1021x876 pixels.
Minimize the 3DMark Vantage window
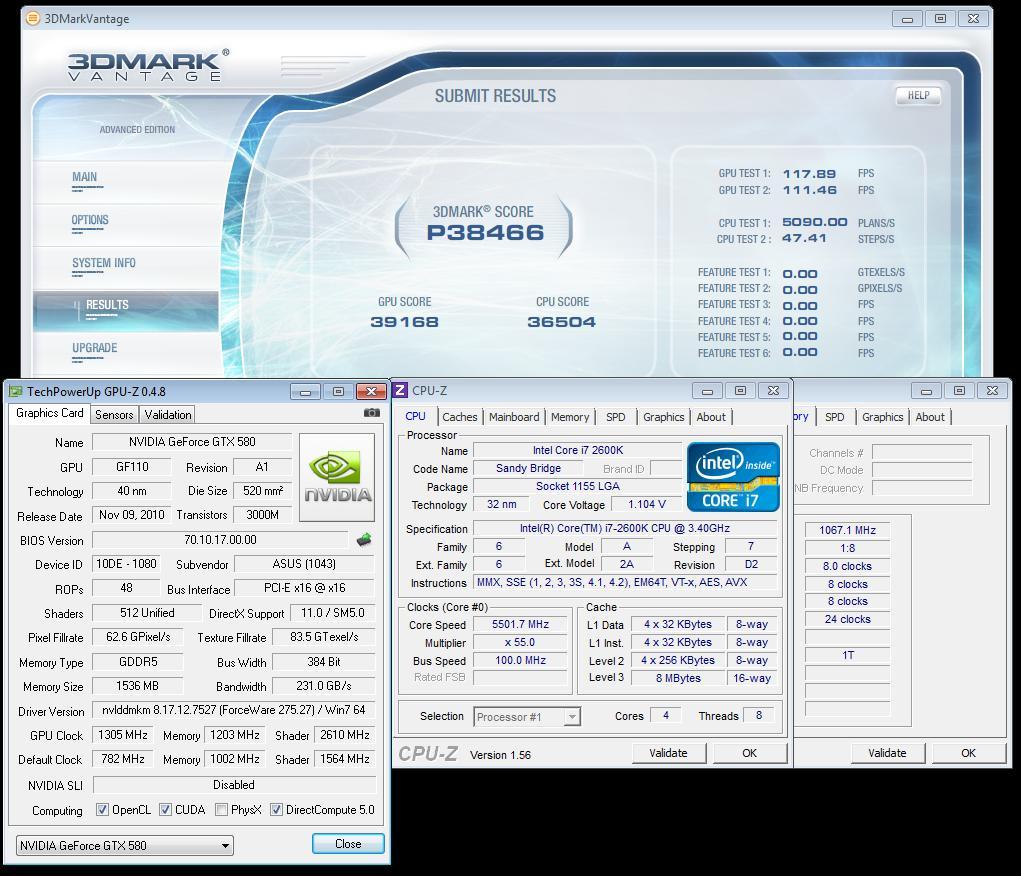[907, 19]
